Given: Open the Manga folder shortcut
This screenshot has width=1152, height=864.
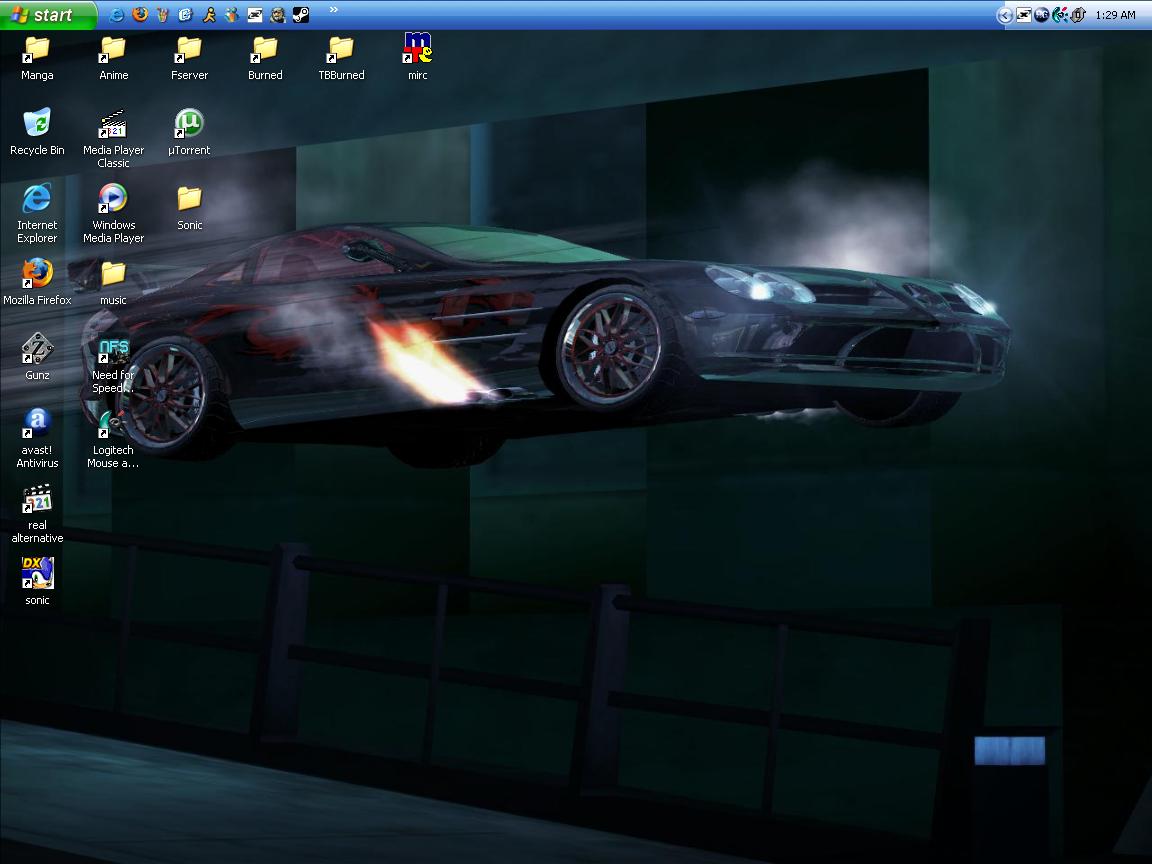Looking at the screenshot, I should (x=37, y=57).
